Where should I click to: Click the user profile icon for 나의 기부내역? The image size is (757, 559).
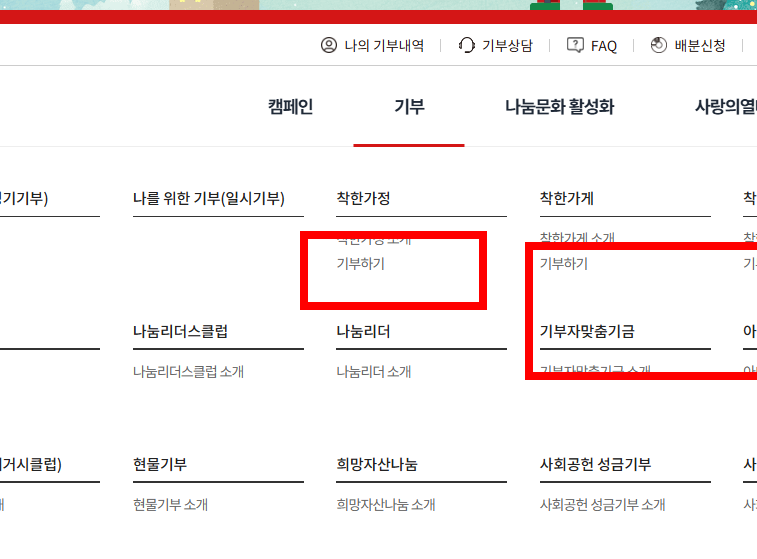tap(329, 45)
